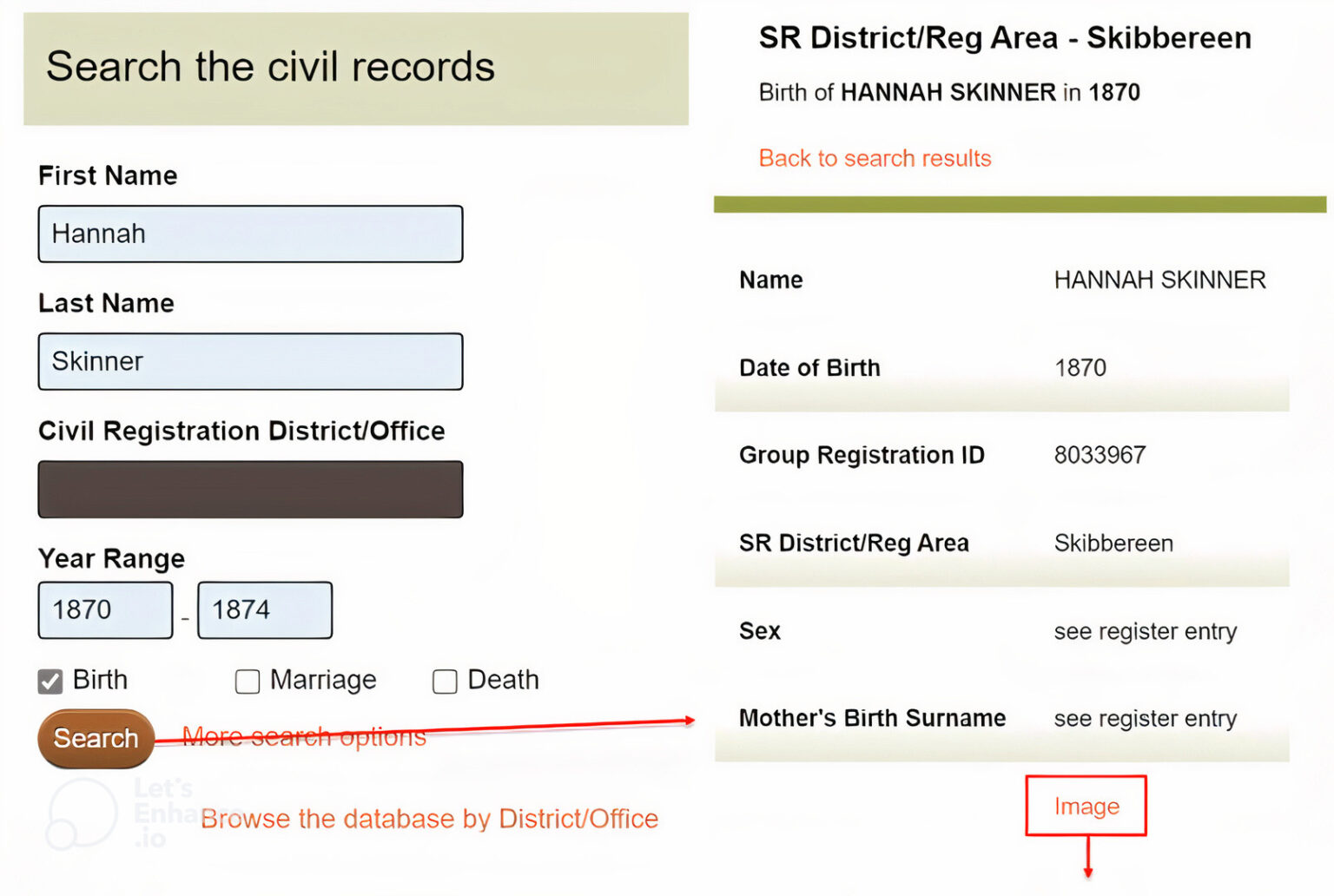Image resolution: width=1334 pixels, height=896 pixels.
Task: Click see register entry for Mother's Birth Surname
Action: (1146, 718)
